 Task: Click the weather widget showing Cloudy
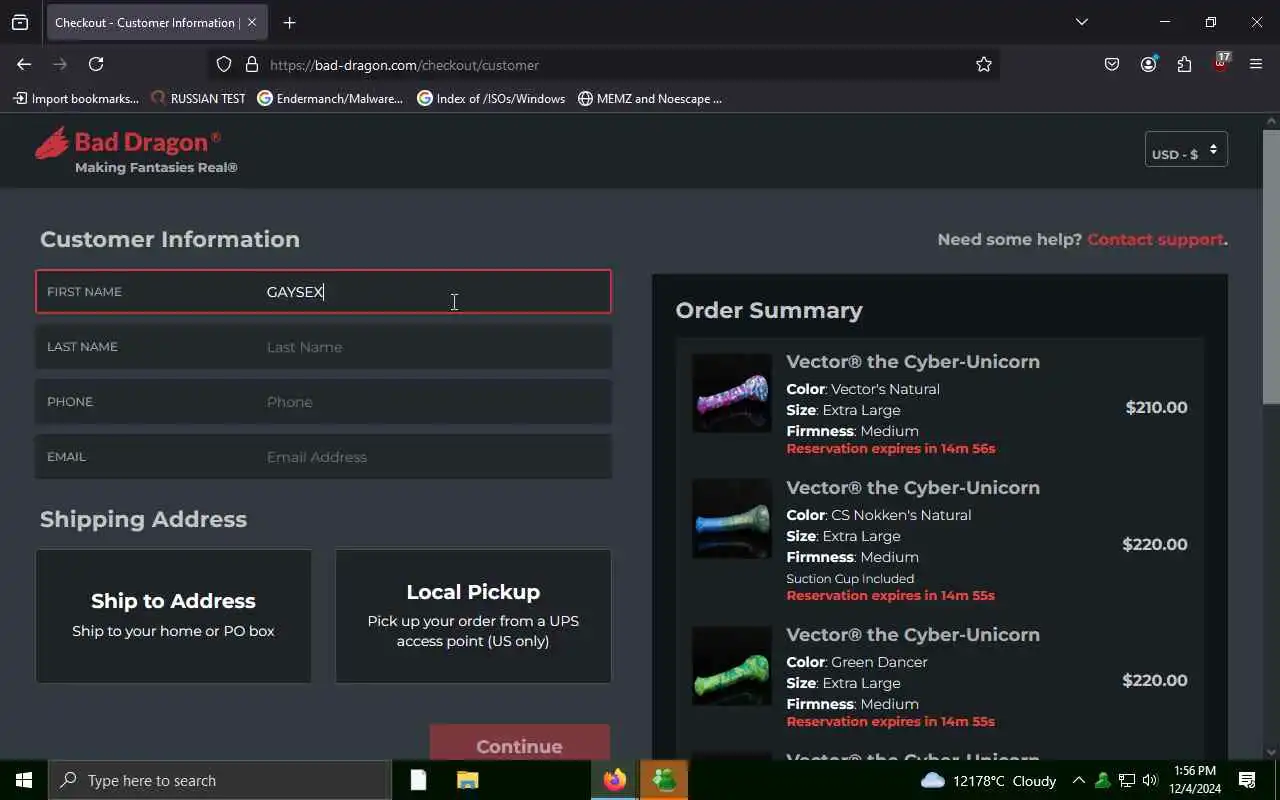click(x=988, y=781)
